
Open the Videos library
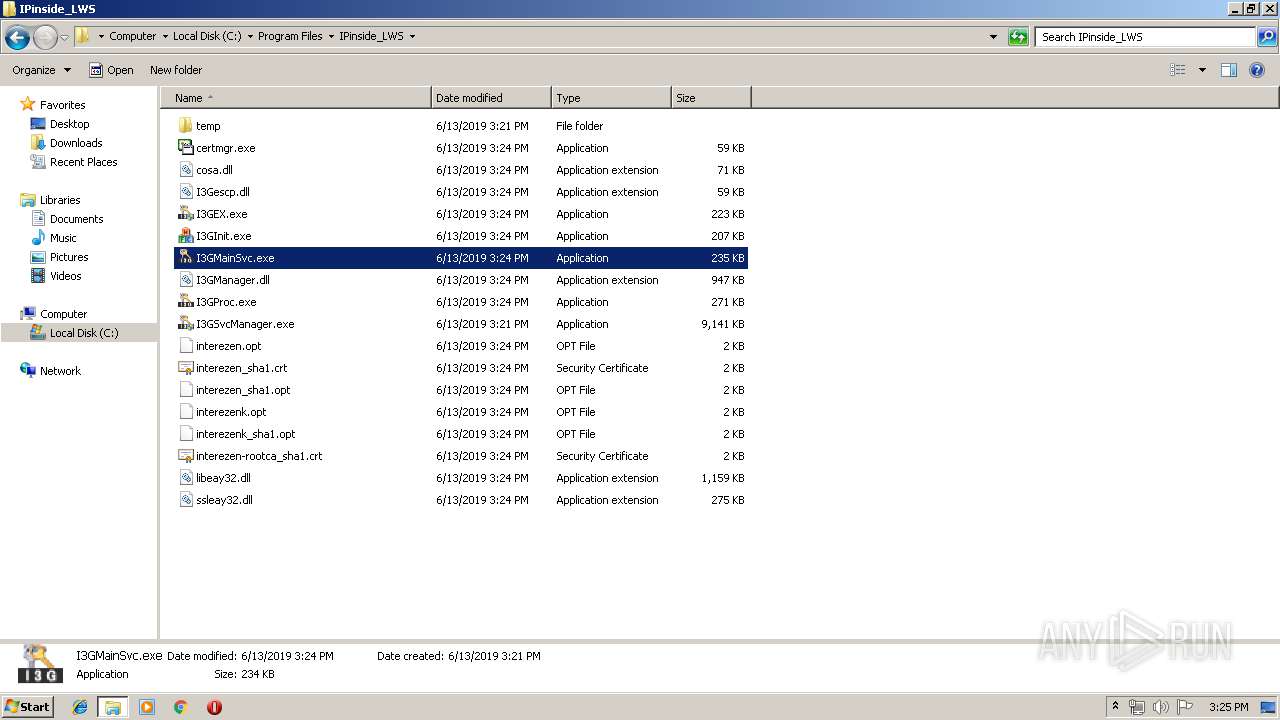[x=66, y=276]
